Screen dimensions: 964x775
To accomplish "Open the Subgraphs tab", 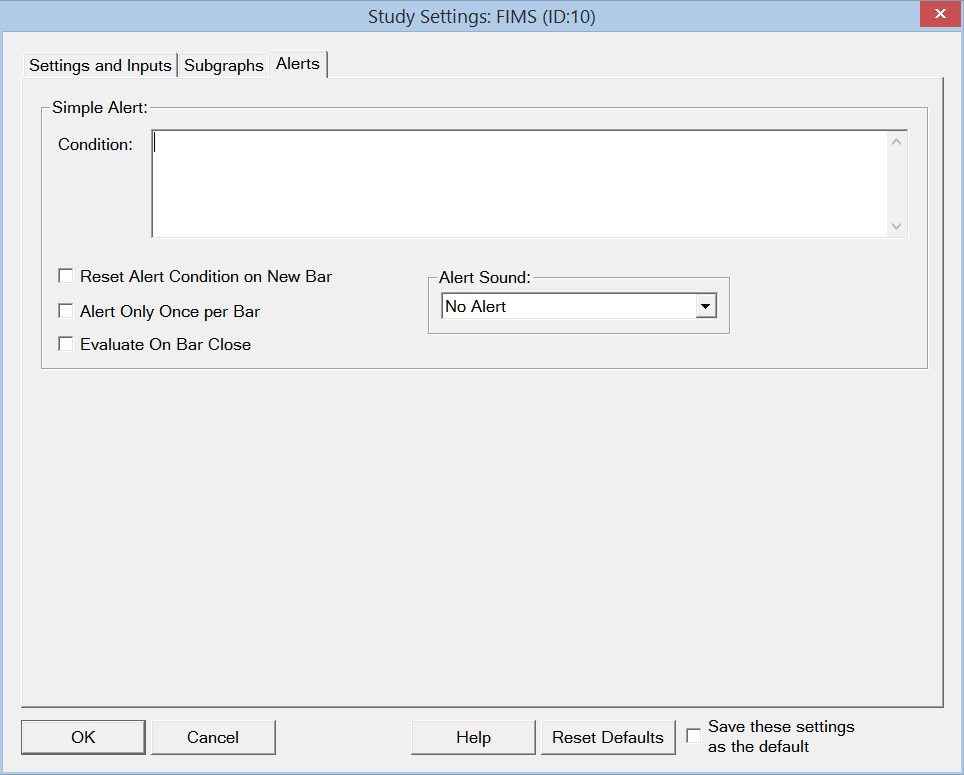I will (x=224, y=65).
